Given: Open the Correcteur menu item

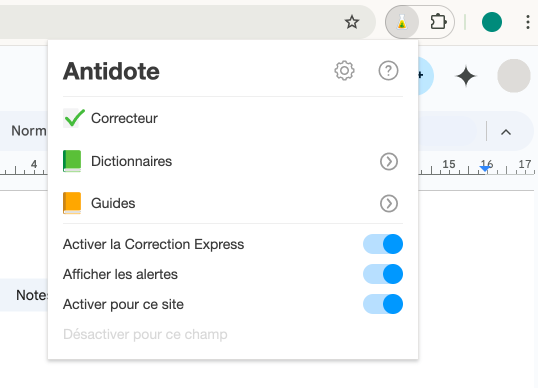Looking at the screenshot, I should (233, 118).
